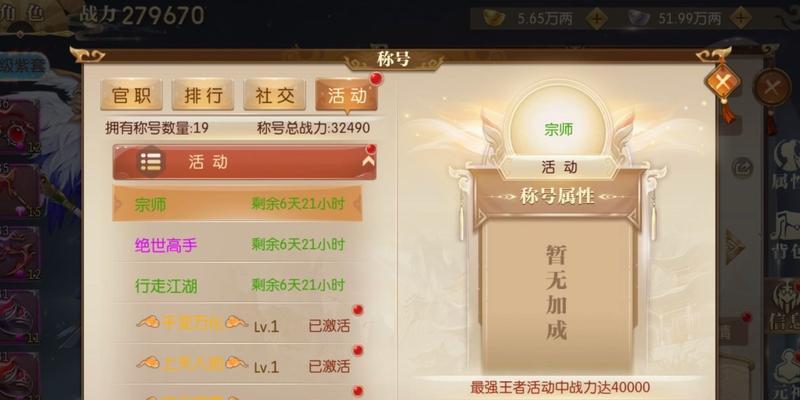The image size is (800, 400).
Task: Select the 行走江湖 title entry
Action: pos(238,285)
